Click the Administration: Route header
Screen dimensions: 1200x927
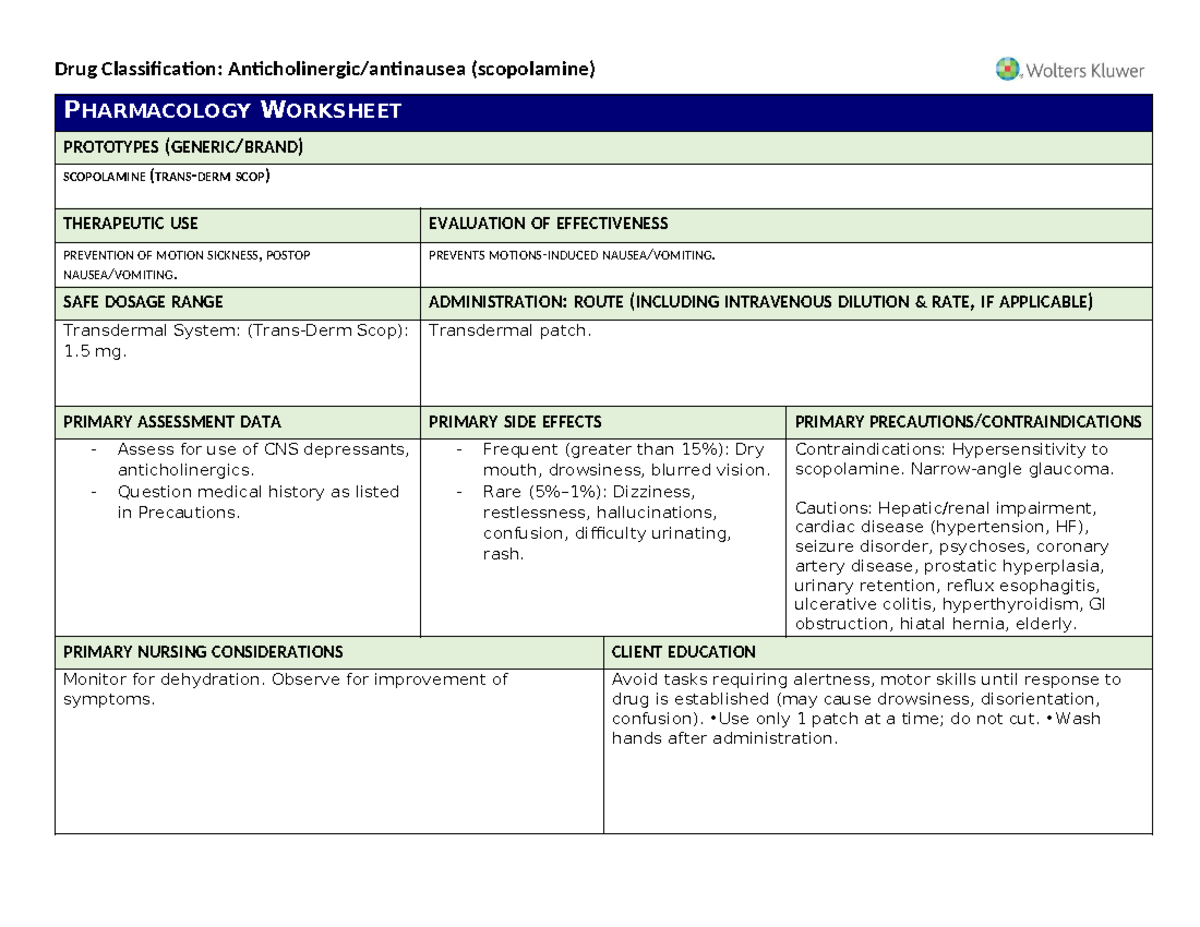point(760,301)
